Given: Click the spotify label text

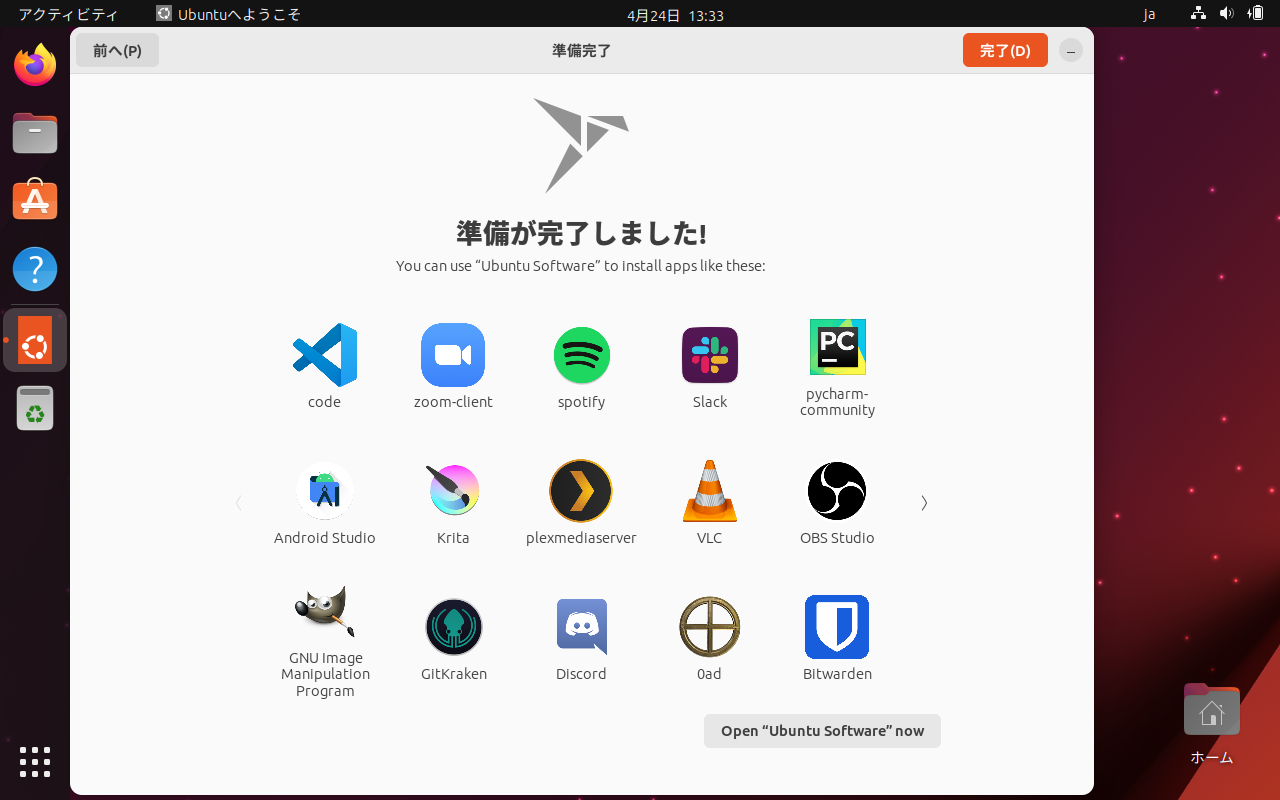Looking at the screenshot, I should pos(581,402).
